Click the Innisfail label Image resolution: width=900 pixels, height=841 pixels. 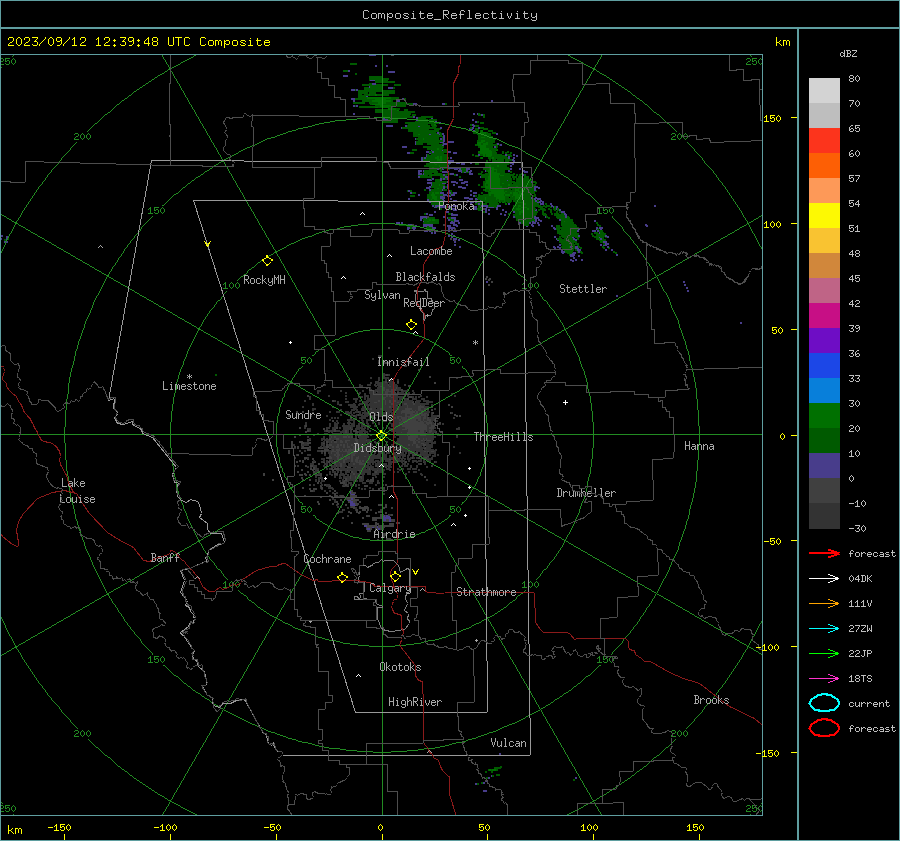pos(403,362)
